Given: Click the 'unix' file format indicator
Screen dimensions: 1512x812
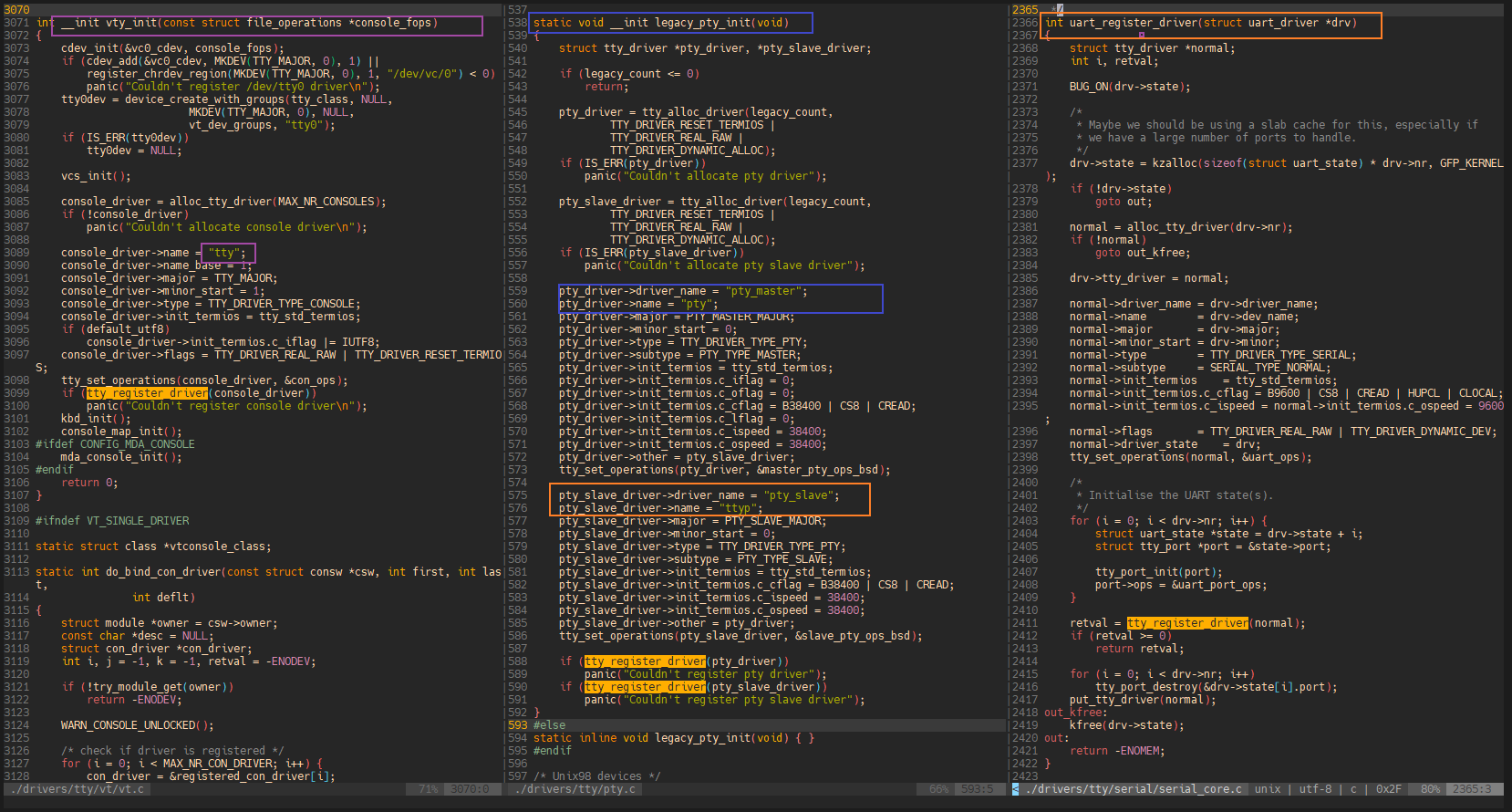Looking at the screenshot, I should (1268, 789).
